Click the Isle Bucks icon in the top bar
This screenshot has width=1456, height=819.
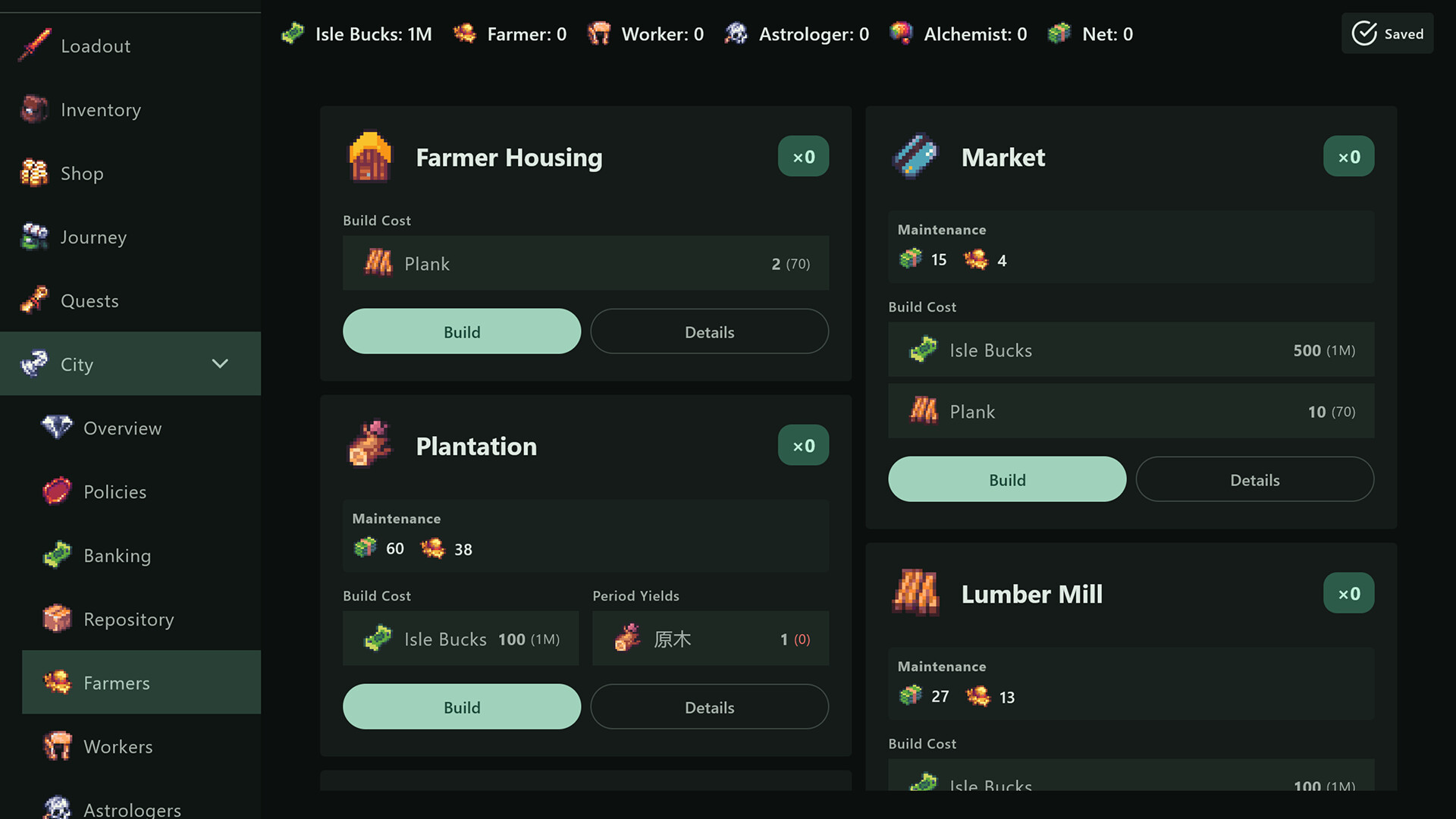click(x=293, y=33)
